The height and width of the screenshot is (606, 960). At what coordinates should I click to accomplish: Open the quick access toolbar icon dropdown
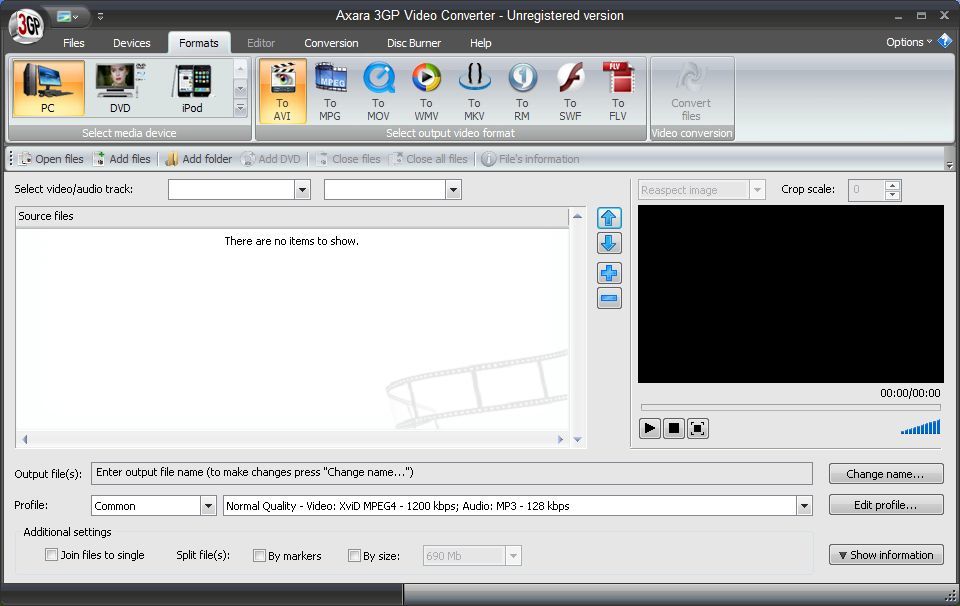click(x=68, y=17)
